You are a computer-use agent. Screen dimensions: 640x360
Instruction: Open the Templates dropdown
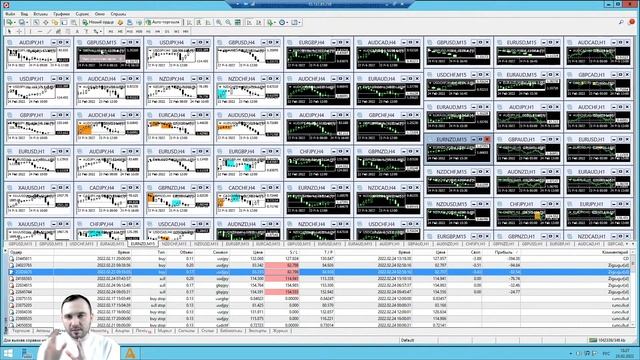pyautogui.click(x=296, y=22)
